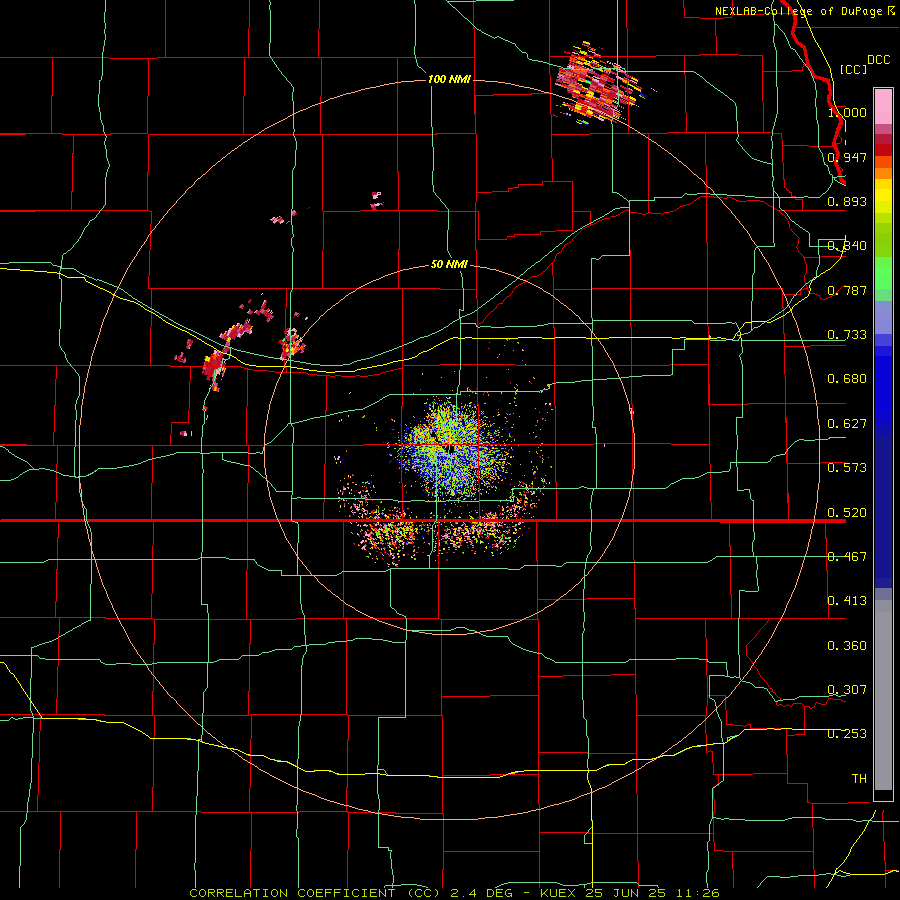Click the 50 NMI range ring label
The image size is (900, 900).
coord(449,264)
